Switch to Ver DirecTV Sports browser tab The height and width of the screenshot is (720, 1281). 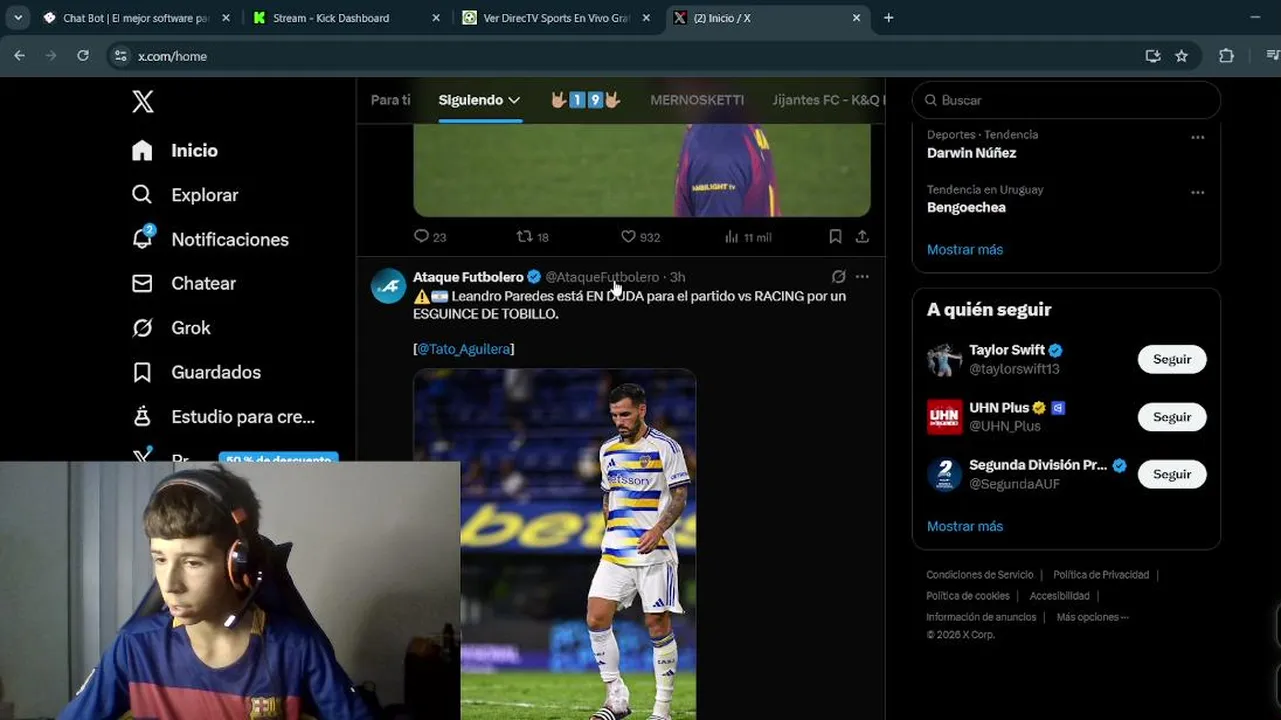tap(557, 18)
